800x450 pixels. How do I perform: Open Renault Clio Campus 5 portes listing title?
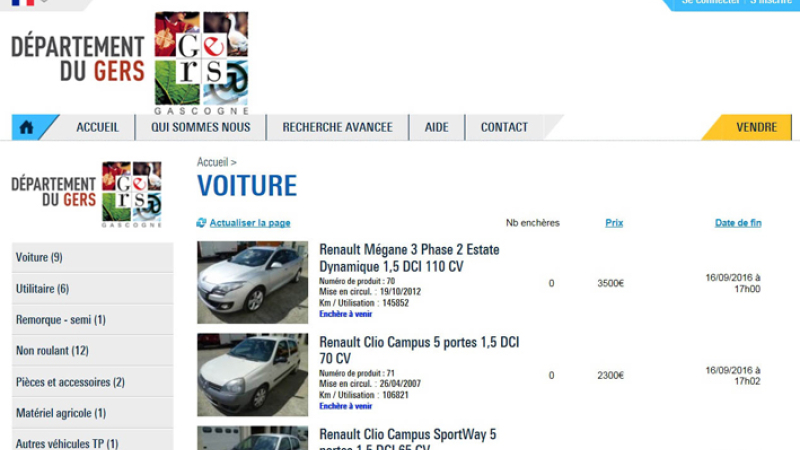point(419,350)
